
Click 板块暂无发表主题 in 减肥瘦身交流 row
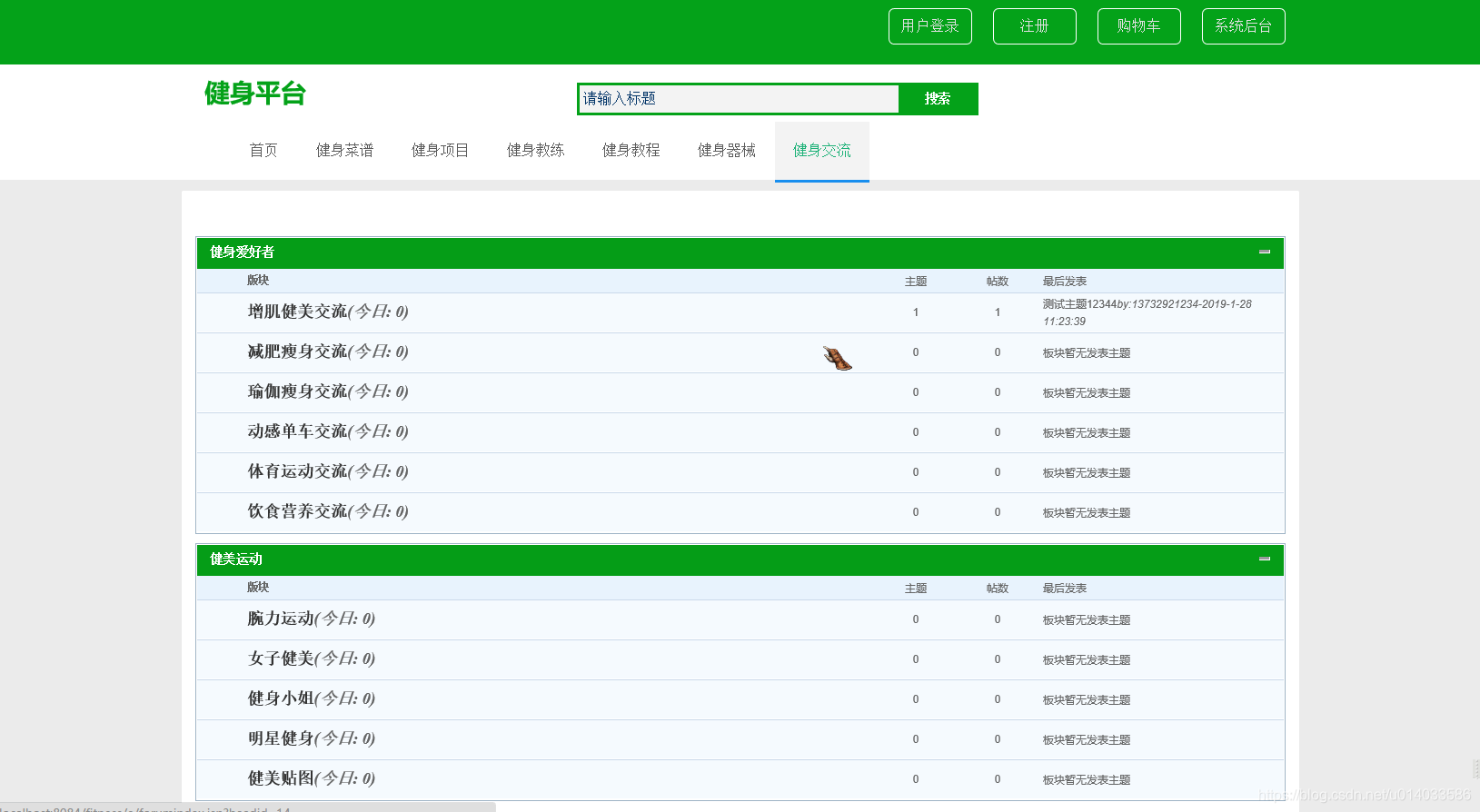point(1087,353)
